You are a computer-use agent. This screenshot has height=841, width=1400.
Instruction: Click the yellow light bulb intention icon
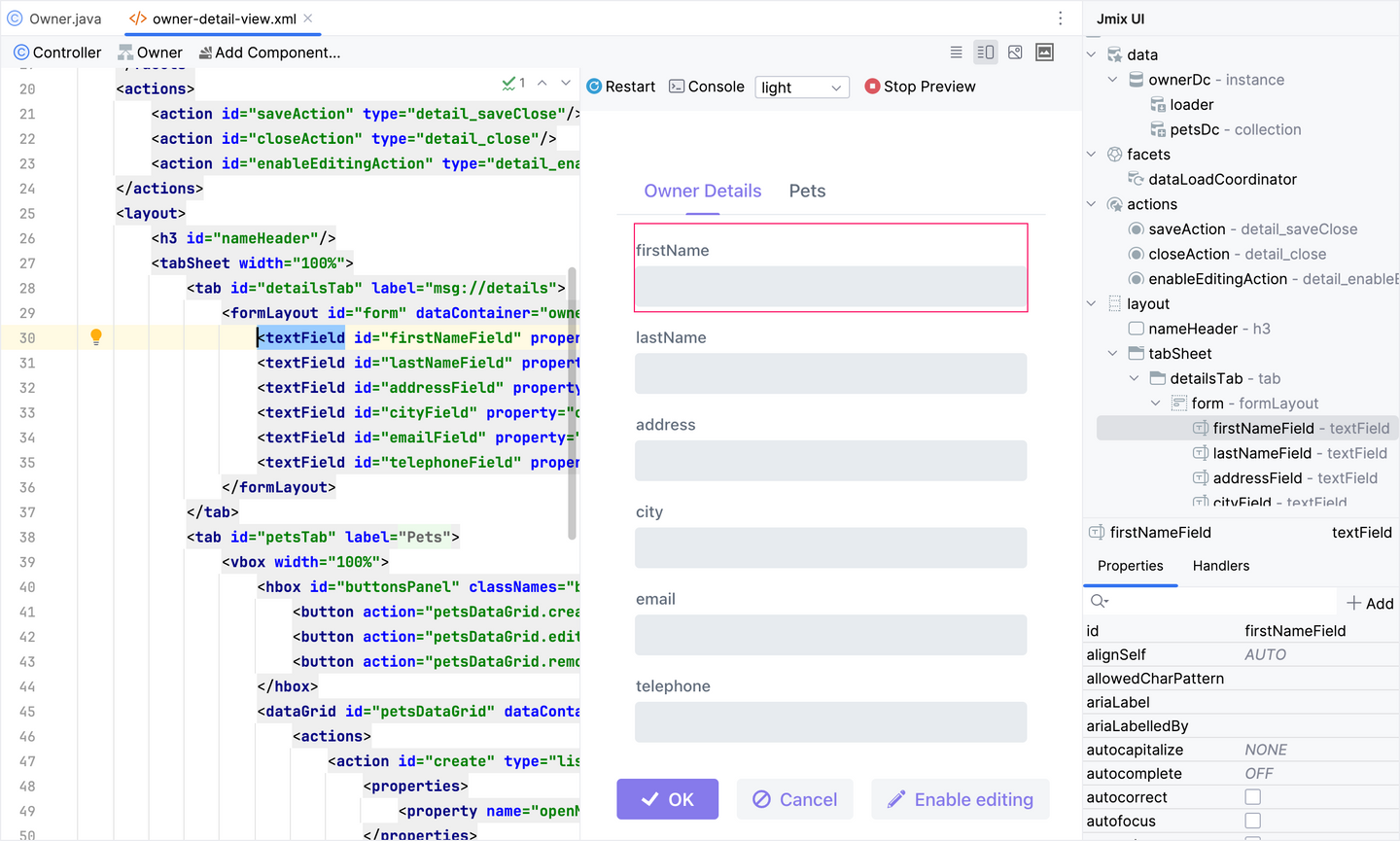(x=96, y=336)
